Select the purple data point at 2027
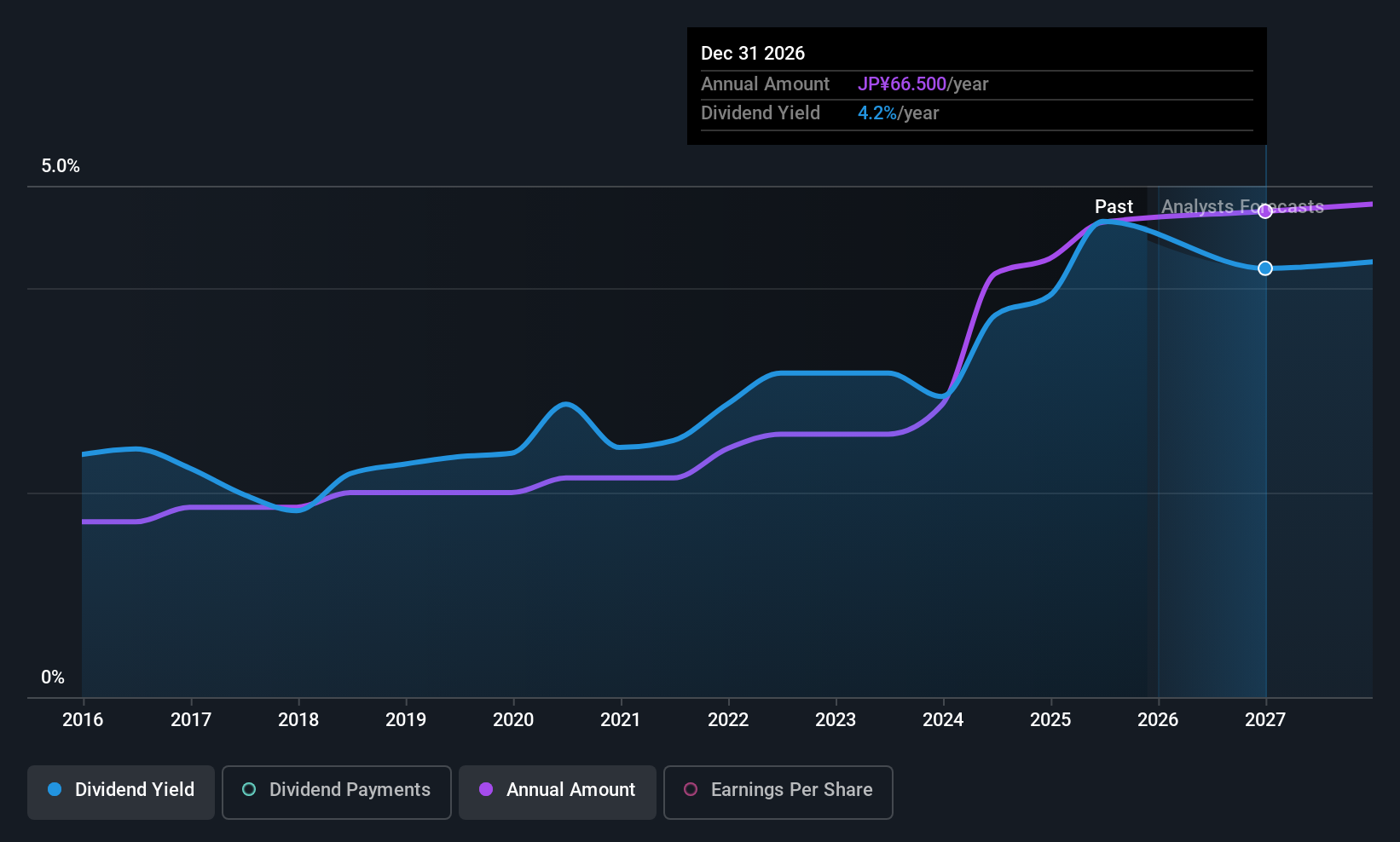Screen dimensions: 1400x842 click(x=1265, y=211)
